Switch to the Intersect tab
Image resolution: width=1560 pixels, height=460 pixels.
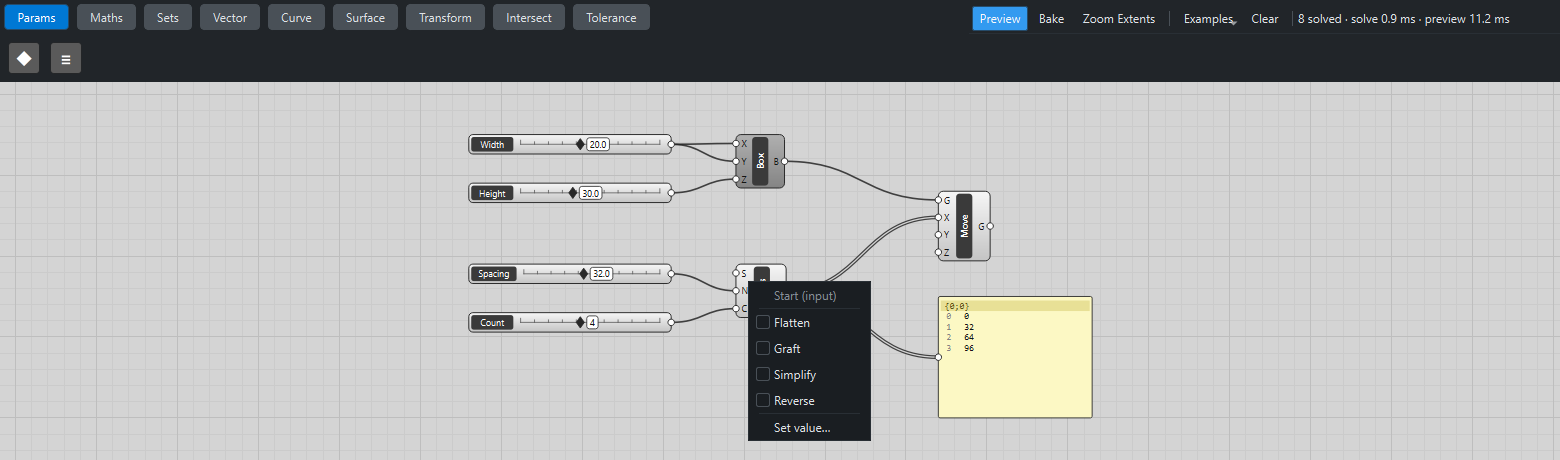[529, 17]
